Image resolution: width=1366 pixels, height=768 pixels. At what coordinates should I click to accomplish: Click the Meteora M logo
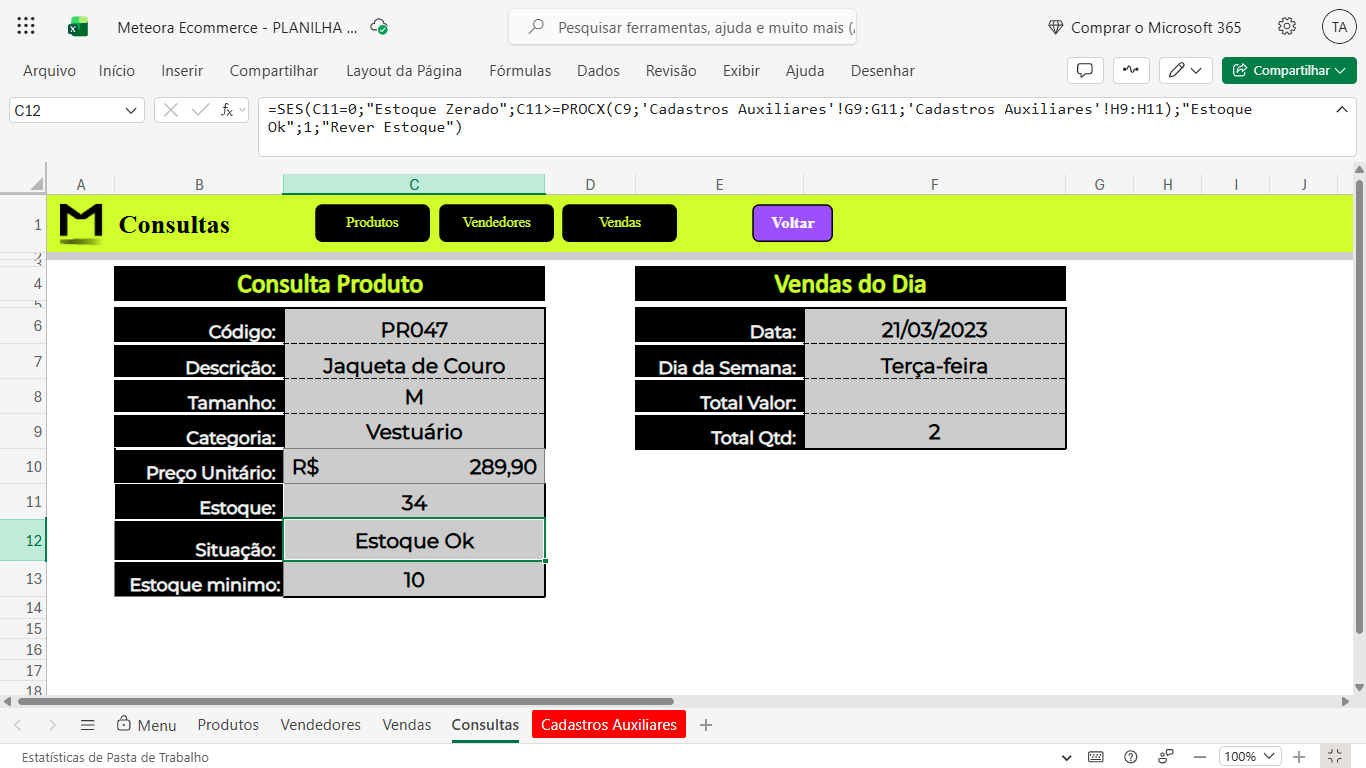pyautogui.click(x=81, y=224)
